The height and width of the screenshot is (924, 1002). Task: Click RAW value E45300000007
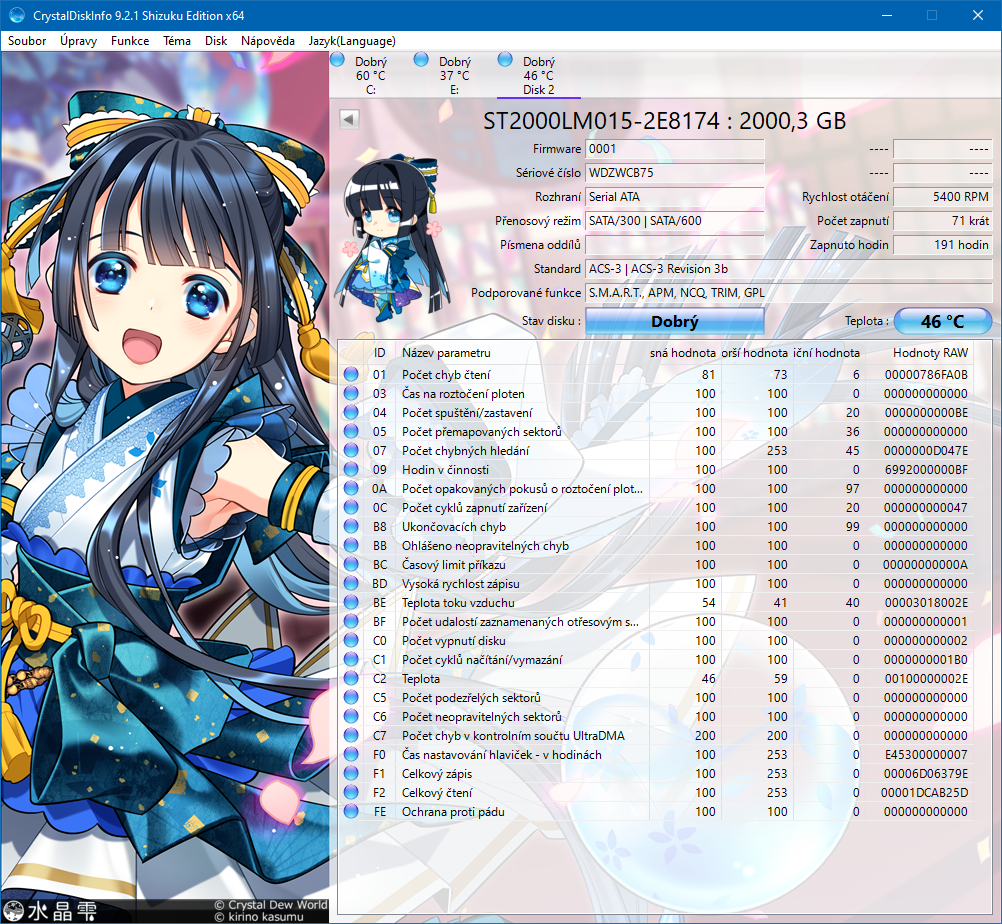pos(926,755)
